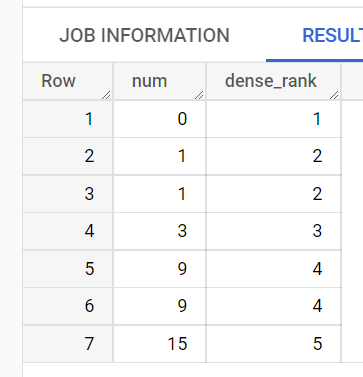Click row number 6 cell

(68, 306)
